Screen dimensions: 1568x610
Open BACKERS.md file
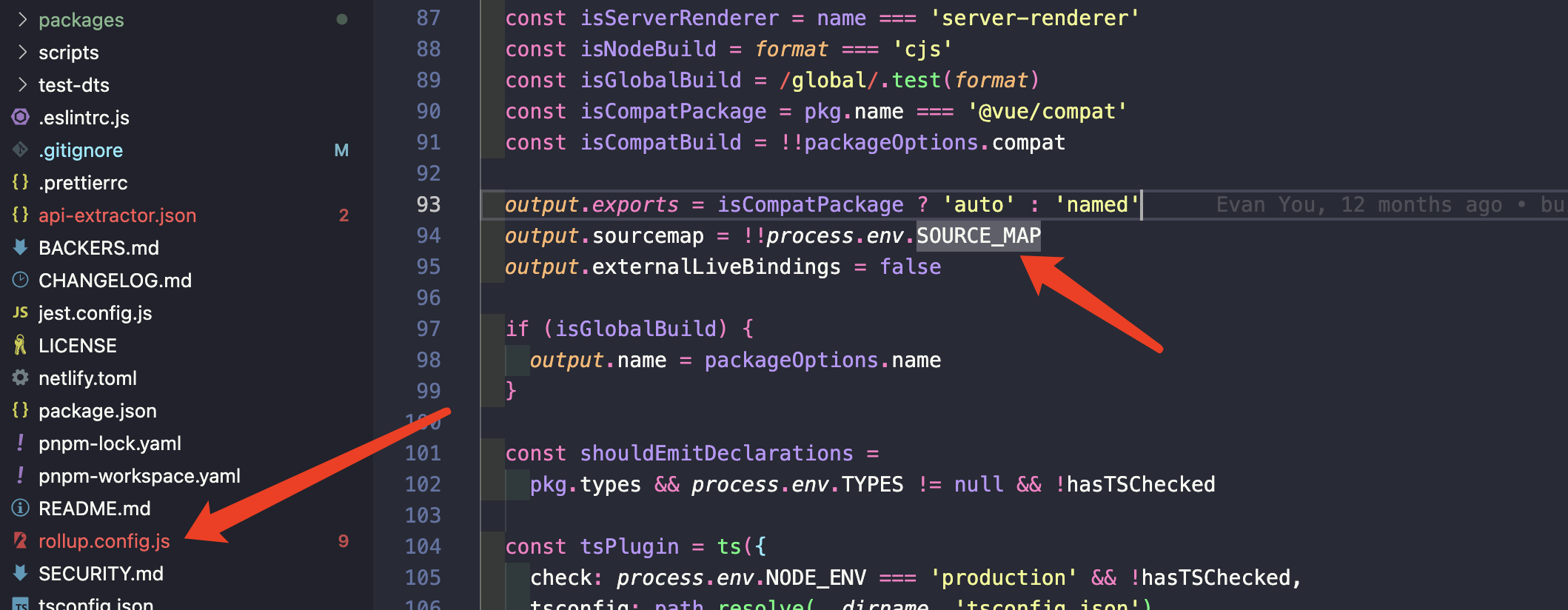(x=99, y=247)
